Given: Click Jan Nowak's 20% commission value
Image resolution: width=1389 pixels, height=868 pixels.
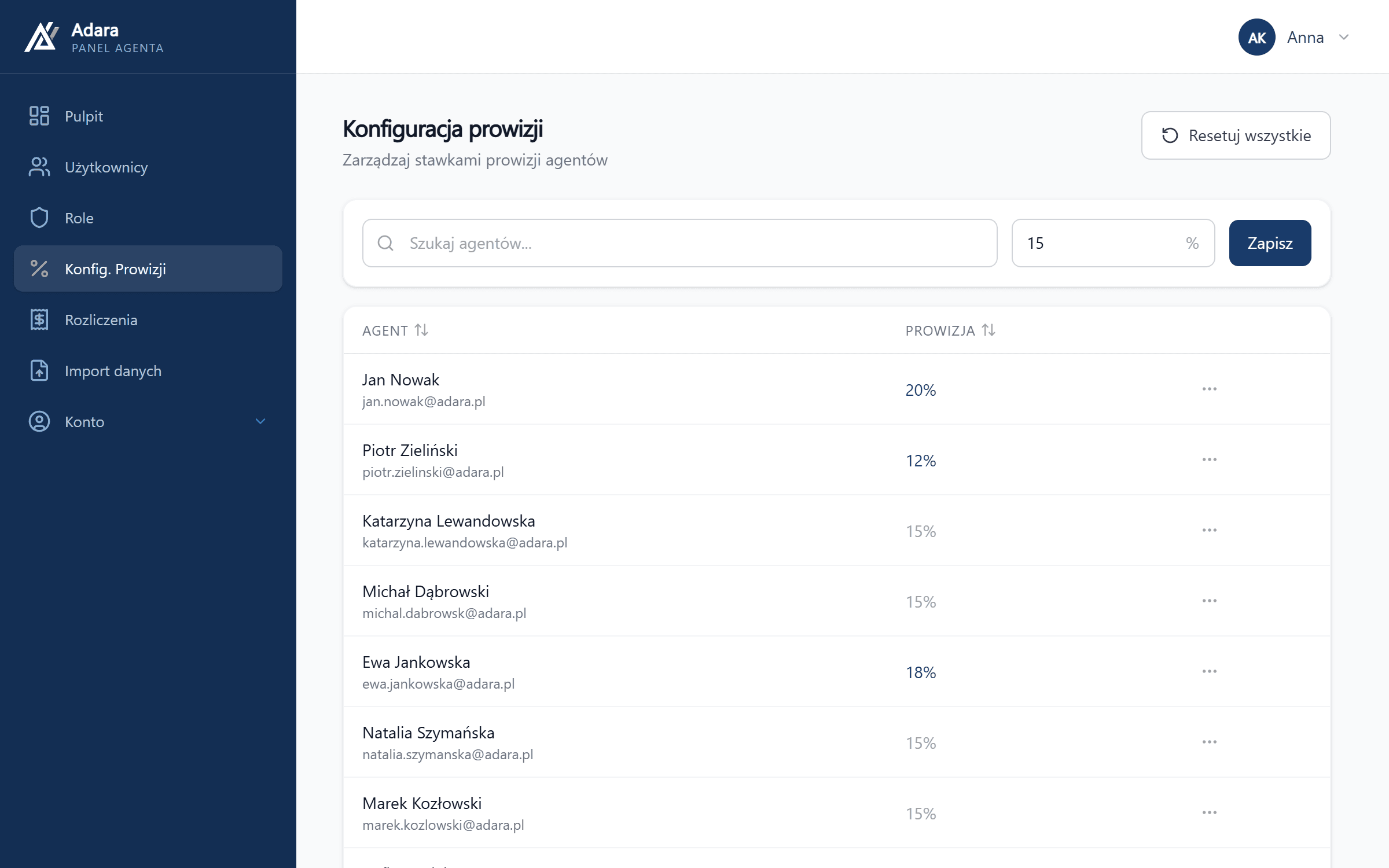Looking at the screenshot, I should pos(921,390).
